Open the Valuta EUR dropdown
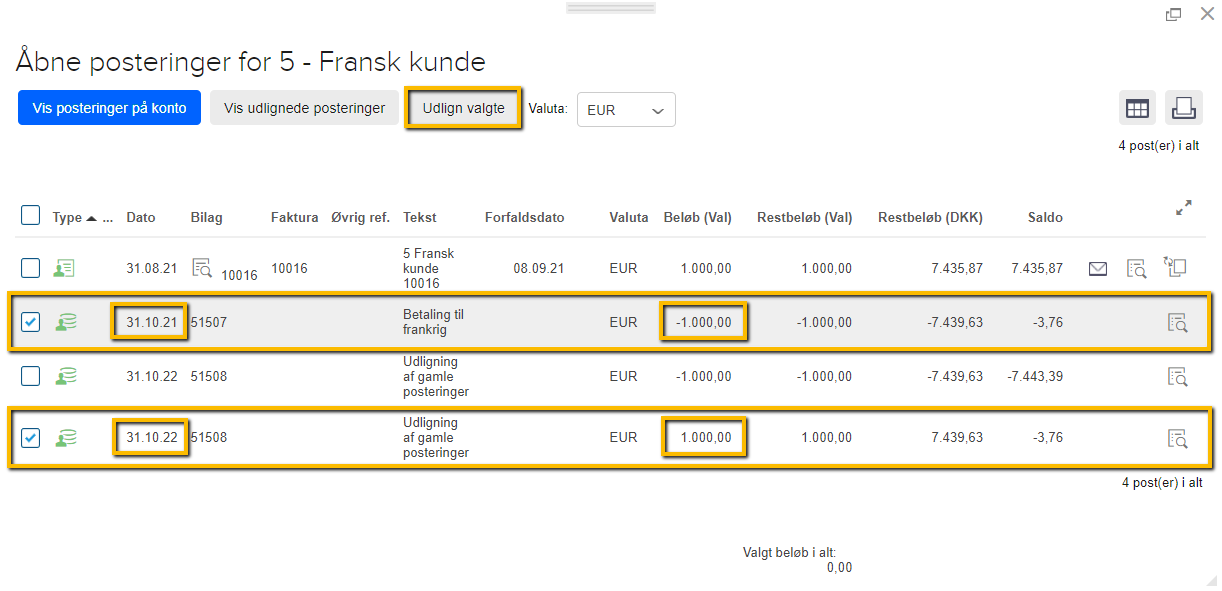The width and height of the screenshot is (1222, 591). tap(626, 110)
